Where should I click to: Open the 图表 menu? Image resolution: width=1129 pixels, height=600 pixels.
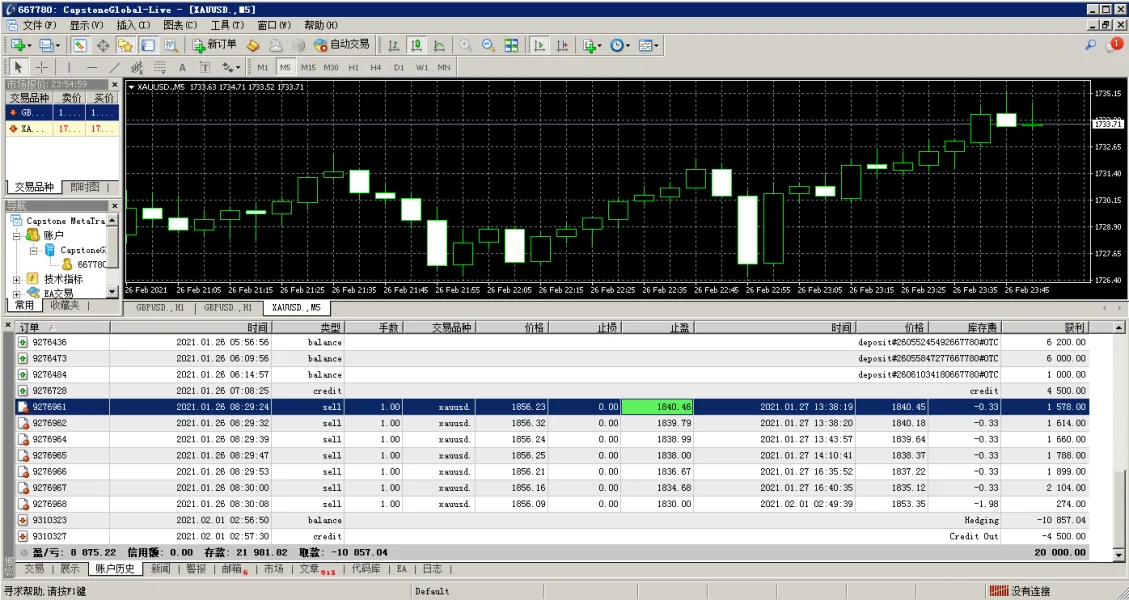180,25
